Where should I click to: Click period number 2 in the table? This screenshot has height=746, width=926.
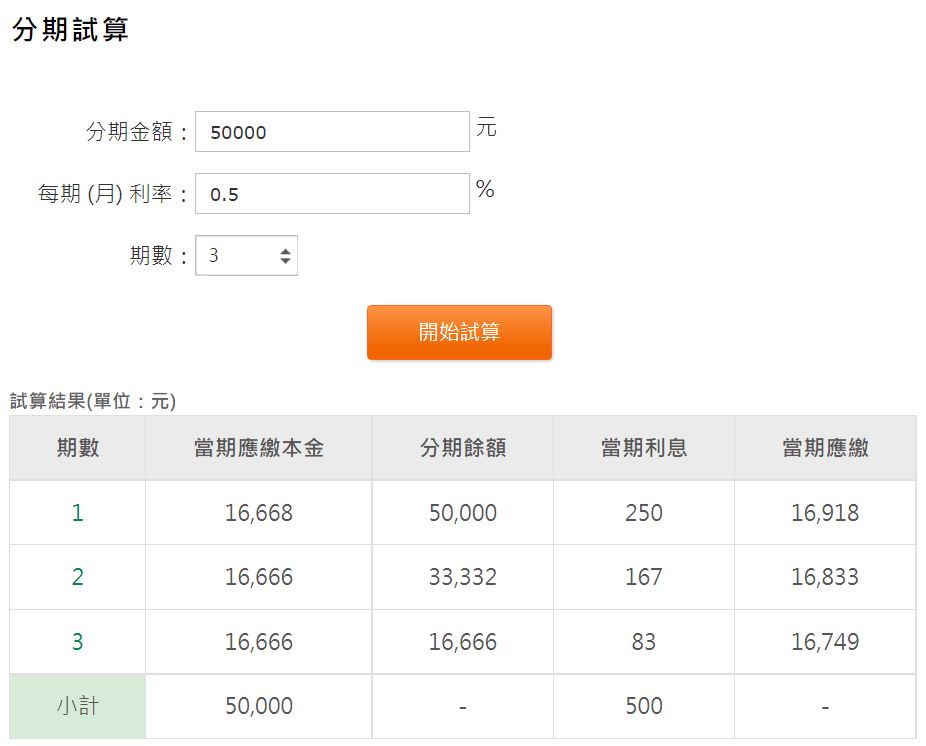[77, 577]
